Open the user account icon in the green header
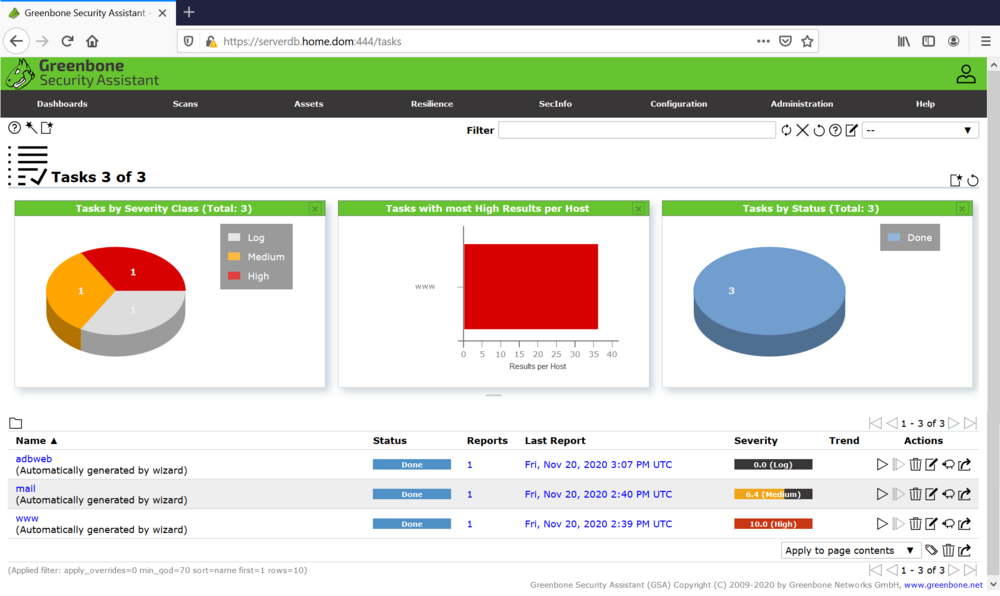This screenshot has width=1000, height=596. click(966, 74)
